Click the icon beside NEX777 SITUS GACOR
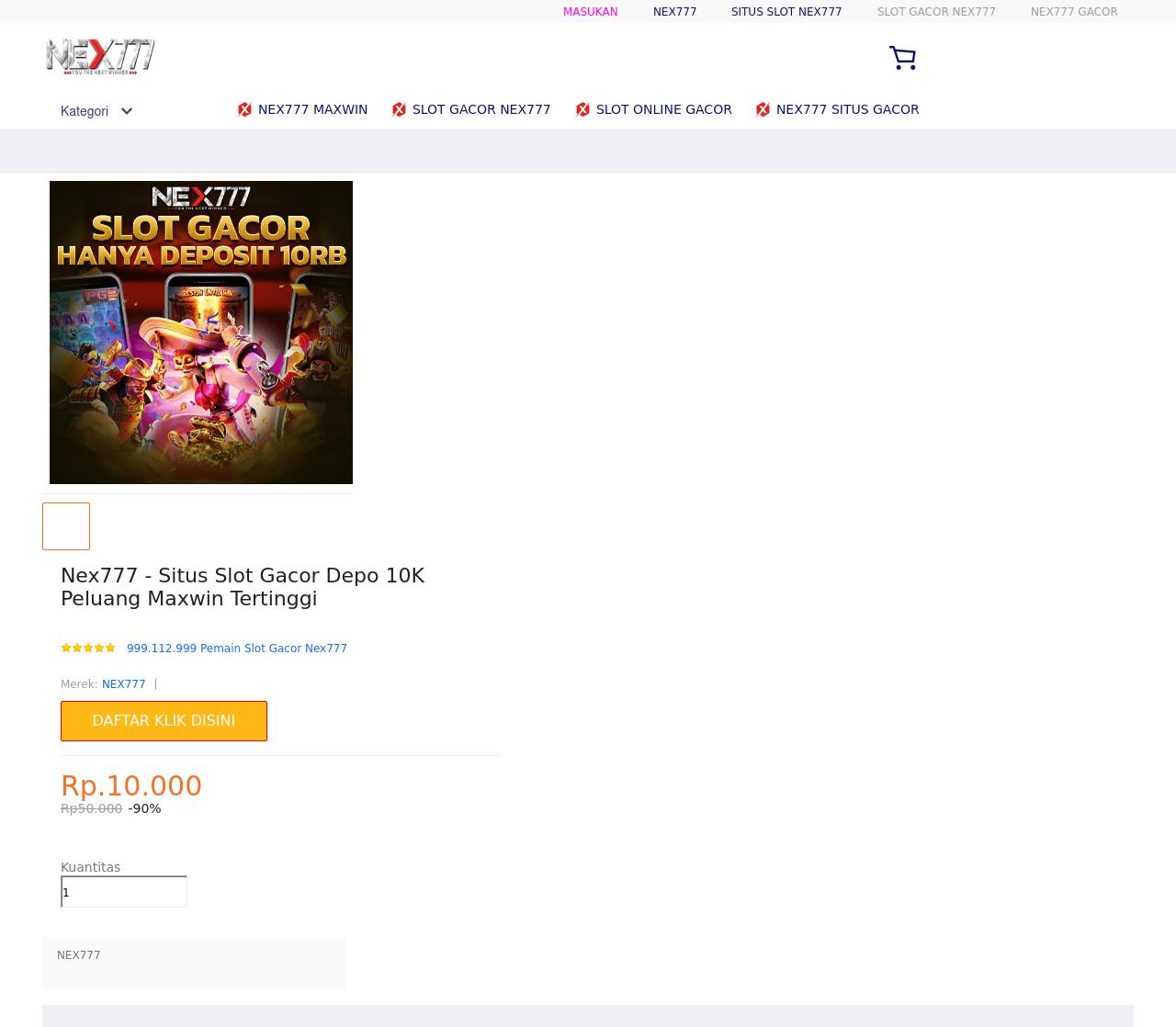This screenshot has height=1027, width=1176. point(763,109)
